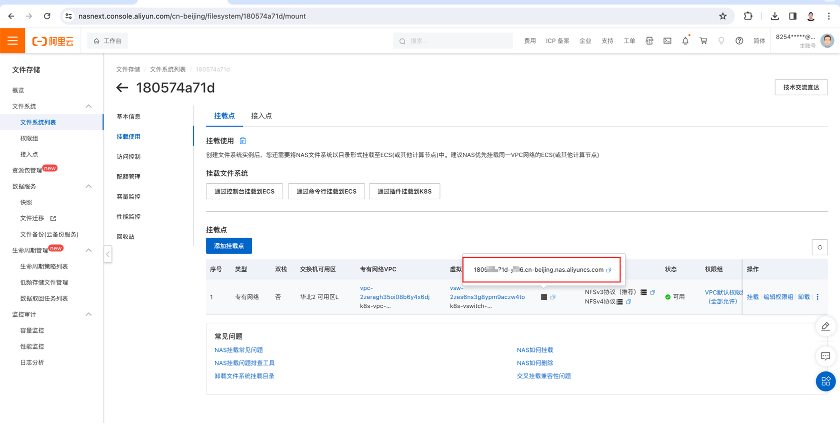The height and width of the screenshot is (424, 840).
Task: Open the help question-mark icon
Action: pyautogui.click(x=739, y=41)
